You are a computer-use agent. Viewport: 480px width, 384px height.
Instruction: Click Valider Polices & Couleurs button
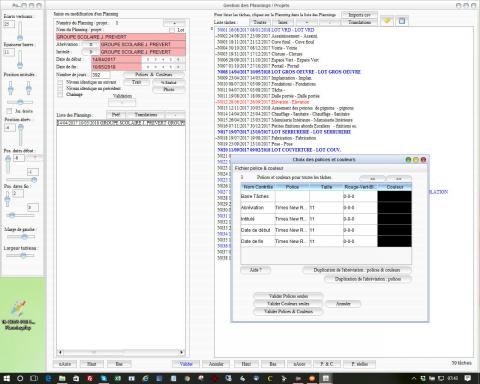pos(288,311)
